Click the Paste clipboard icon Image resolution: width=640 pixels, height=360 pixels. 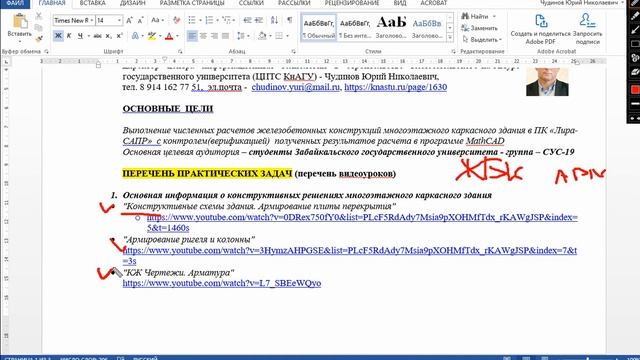tap(20, 21)
